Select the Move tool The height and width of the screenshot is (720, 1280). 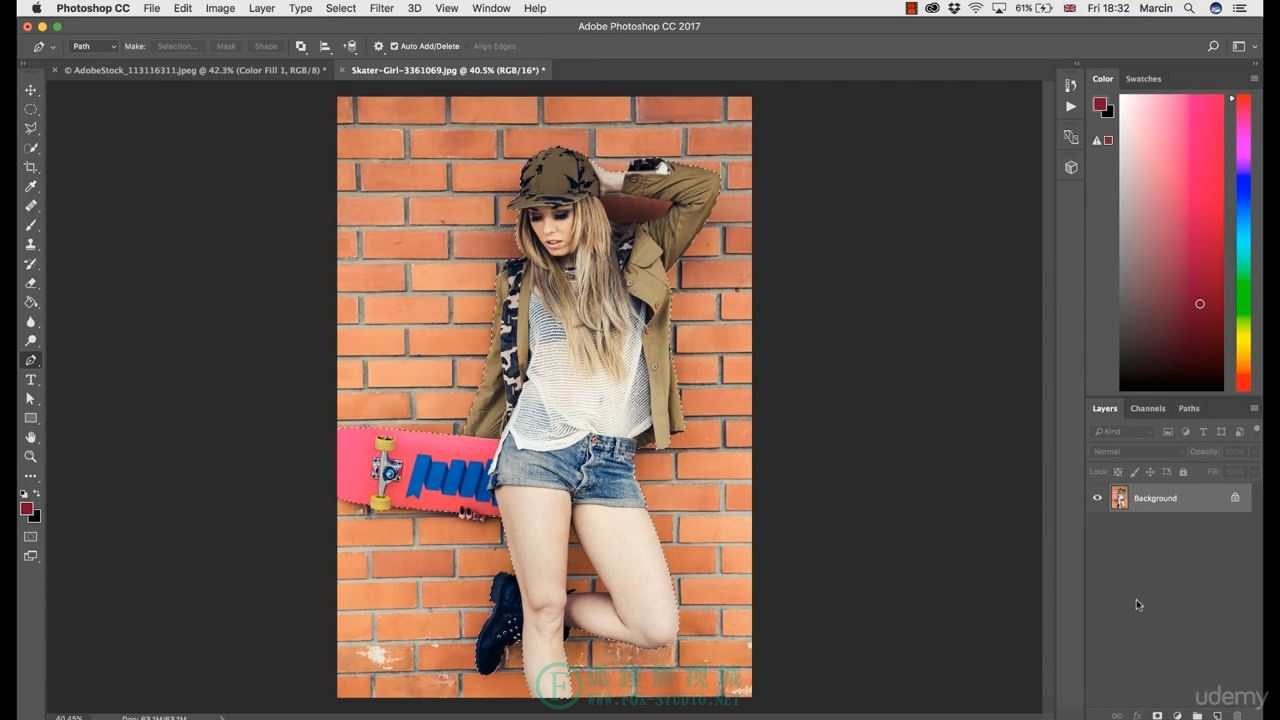(x=31, y=90)
